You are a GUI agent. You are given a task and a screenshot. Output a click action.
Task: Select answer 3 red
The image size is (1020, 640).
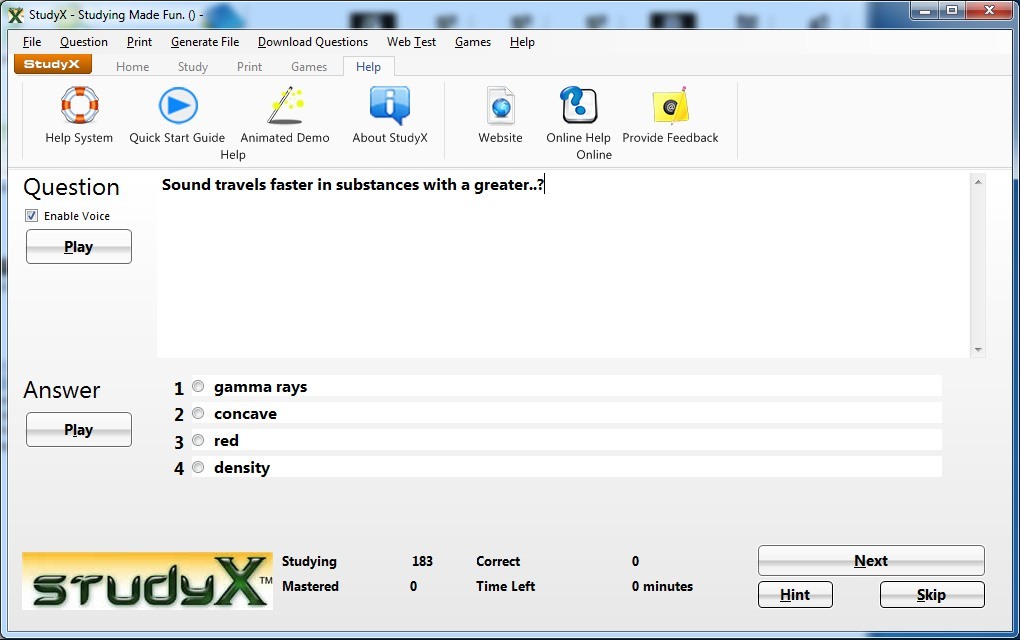tap(198, 440)
